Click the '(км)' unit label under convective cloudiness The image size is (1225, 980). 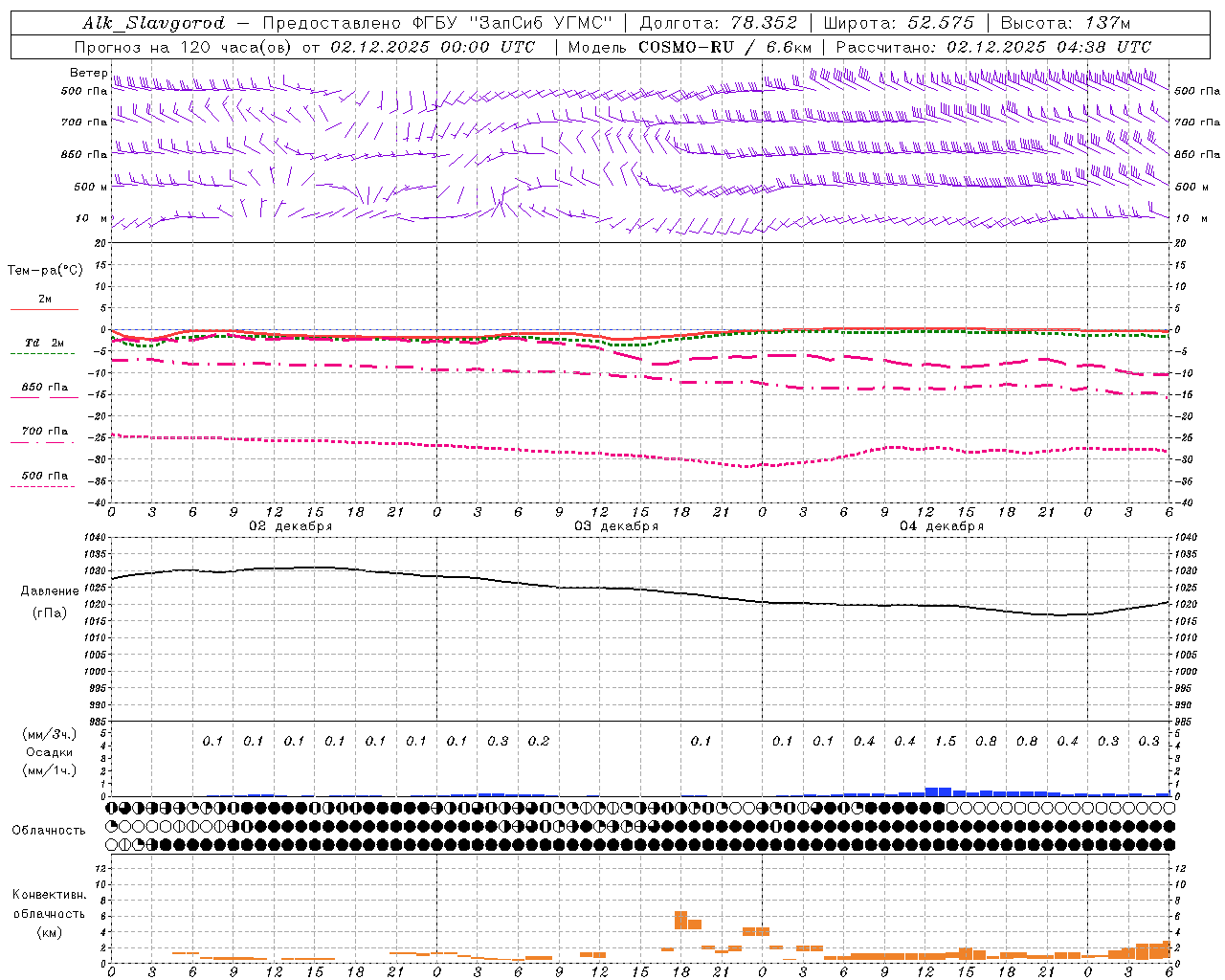point(50,932)
